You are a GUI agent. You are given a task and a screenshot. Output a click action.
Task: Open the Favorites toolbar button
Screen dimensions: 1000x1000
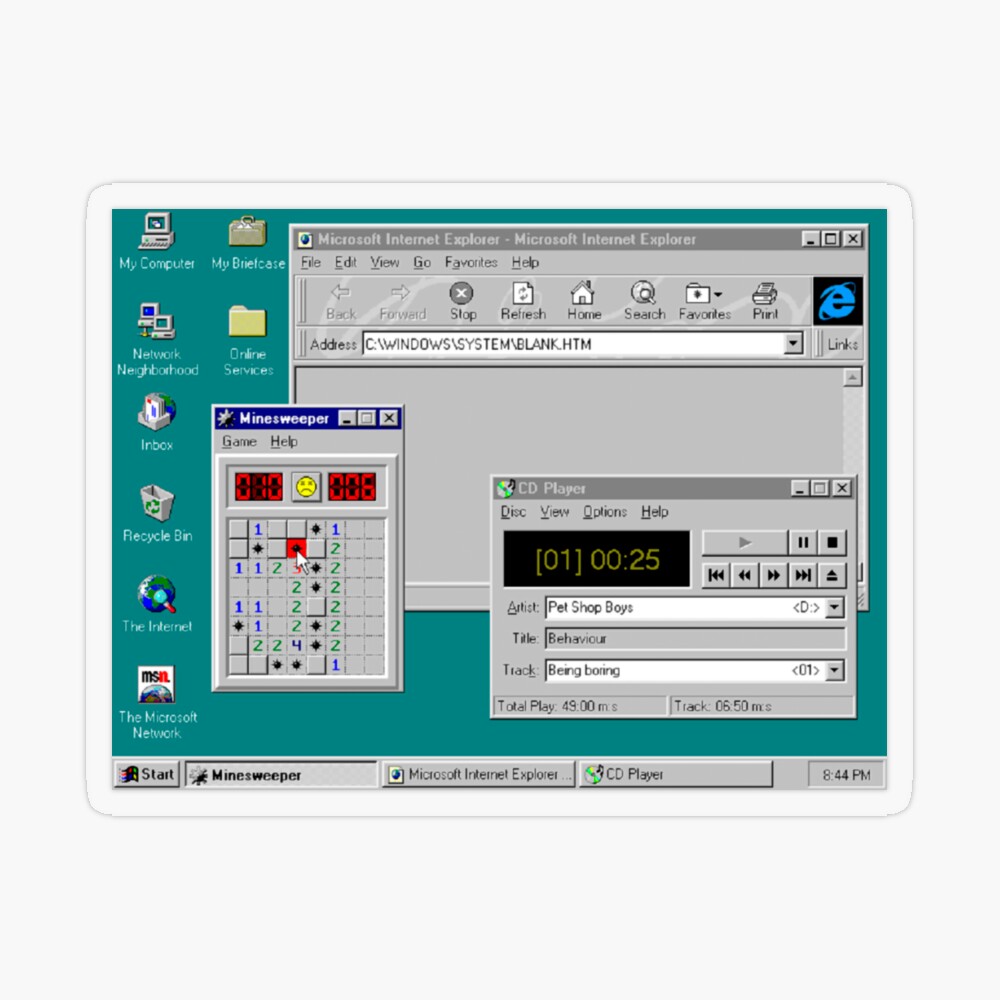(x=704, y=302)
